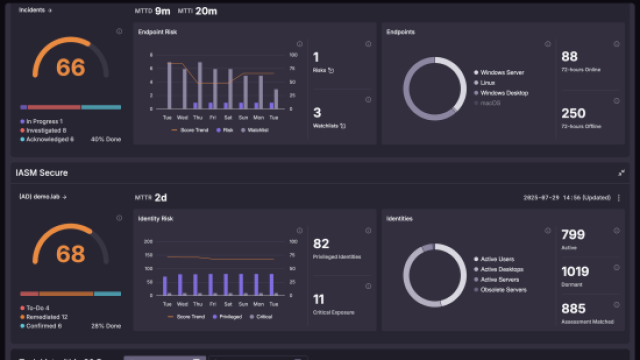Screen dimensions: 640x360
Task: Toggle Watchlist legend in Endpoint Risk chart
Action: pyautogui.click(x=255, y=130)
